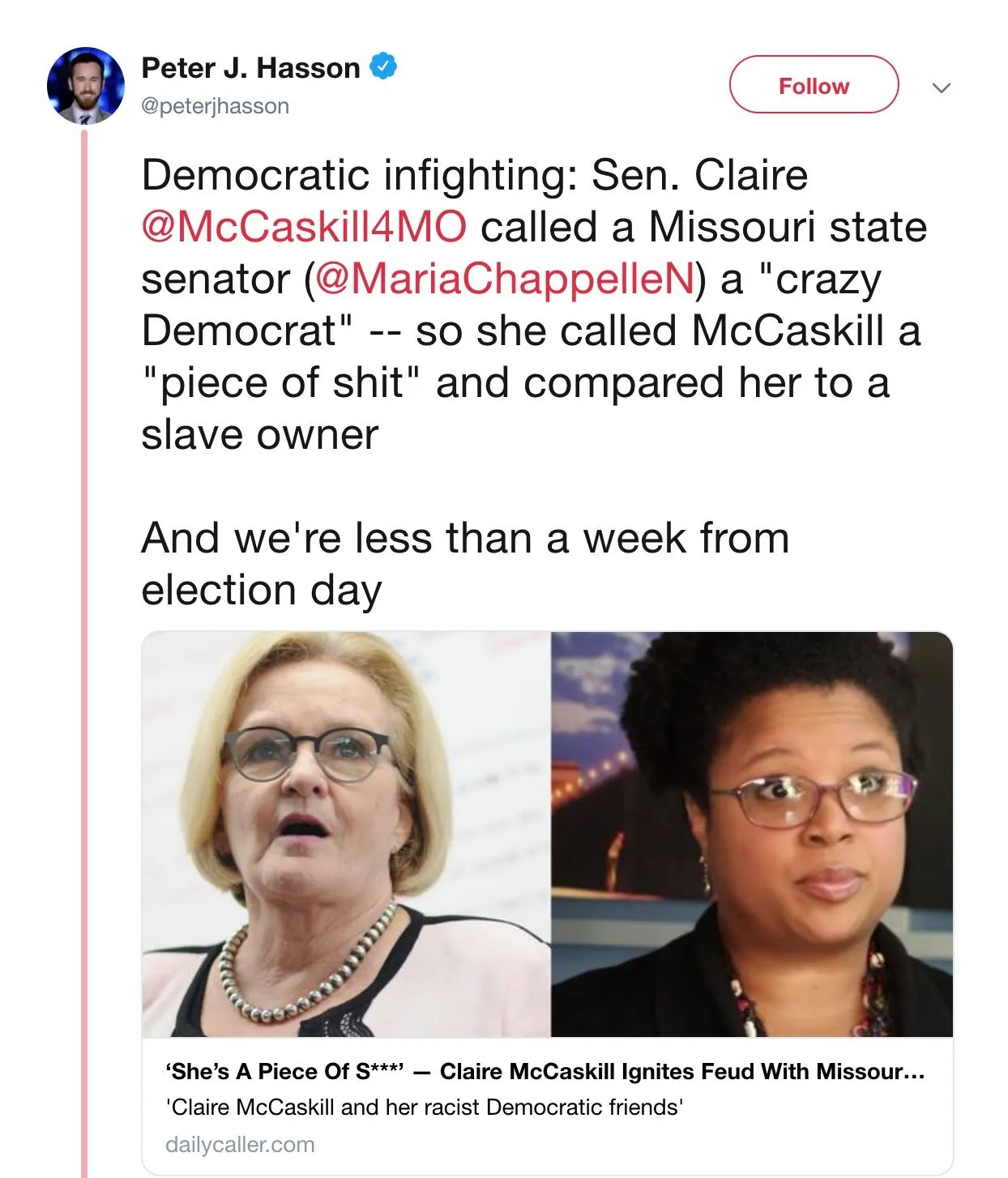The height and width of the screenshot is (1178, 1008).
Task: Click the photo of the blonde woman
Action: tap(346, 834)
